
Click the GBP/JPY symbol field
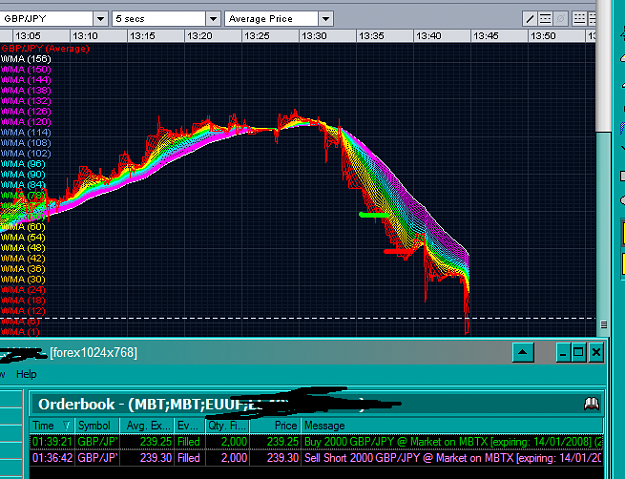coord(46,19)
